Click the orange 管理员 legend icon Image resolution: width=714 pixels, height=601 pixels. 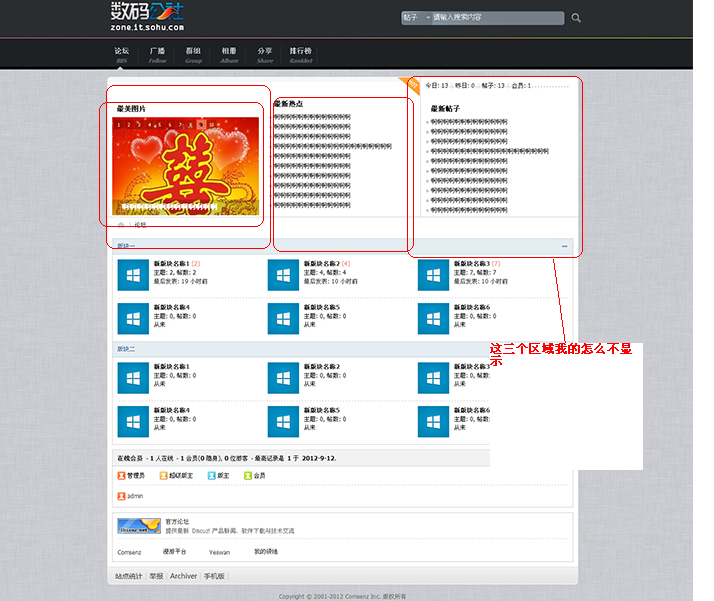coord(121,476)
